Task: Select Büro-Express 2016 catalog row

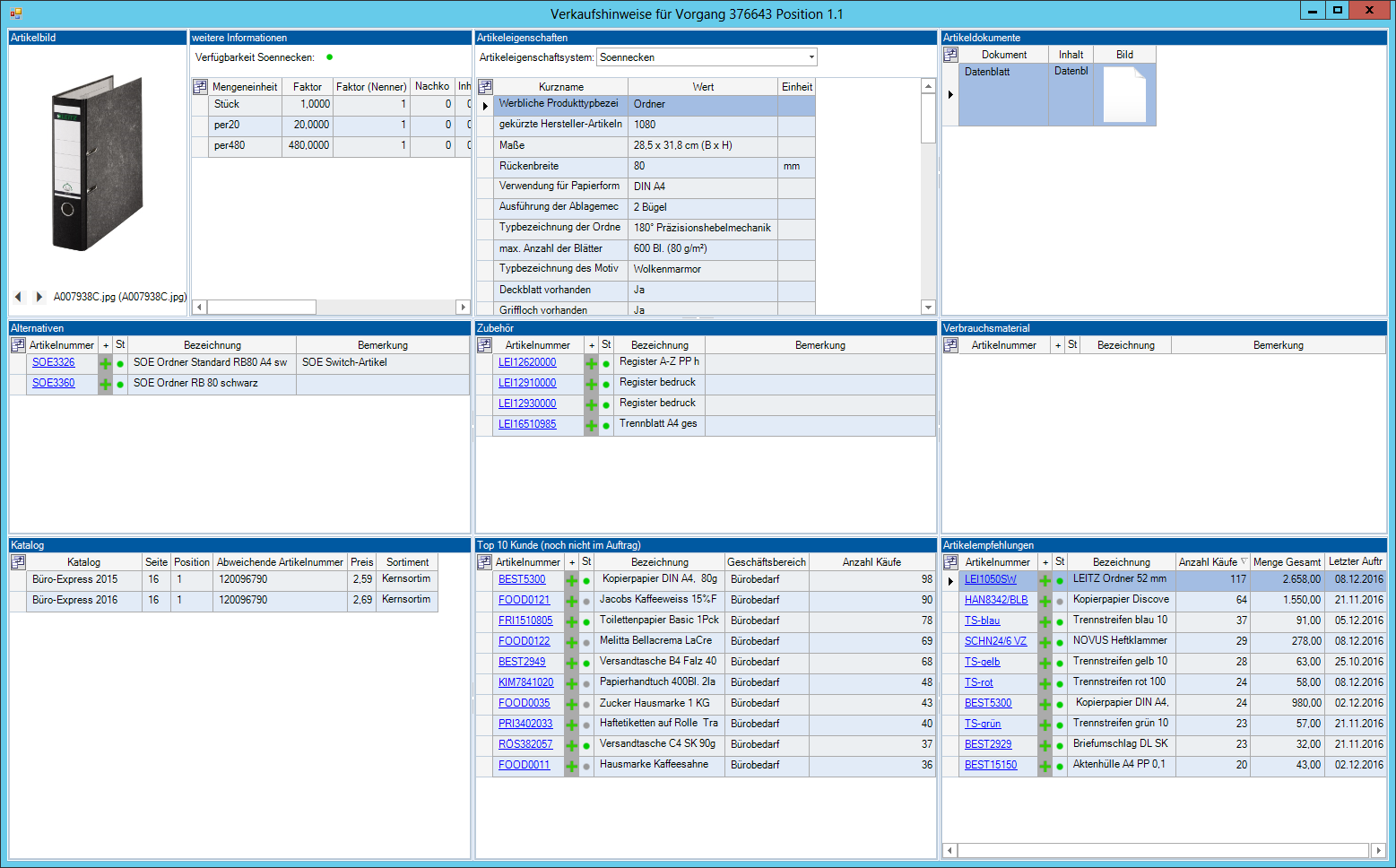Action: point(75,600)
